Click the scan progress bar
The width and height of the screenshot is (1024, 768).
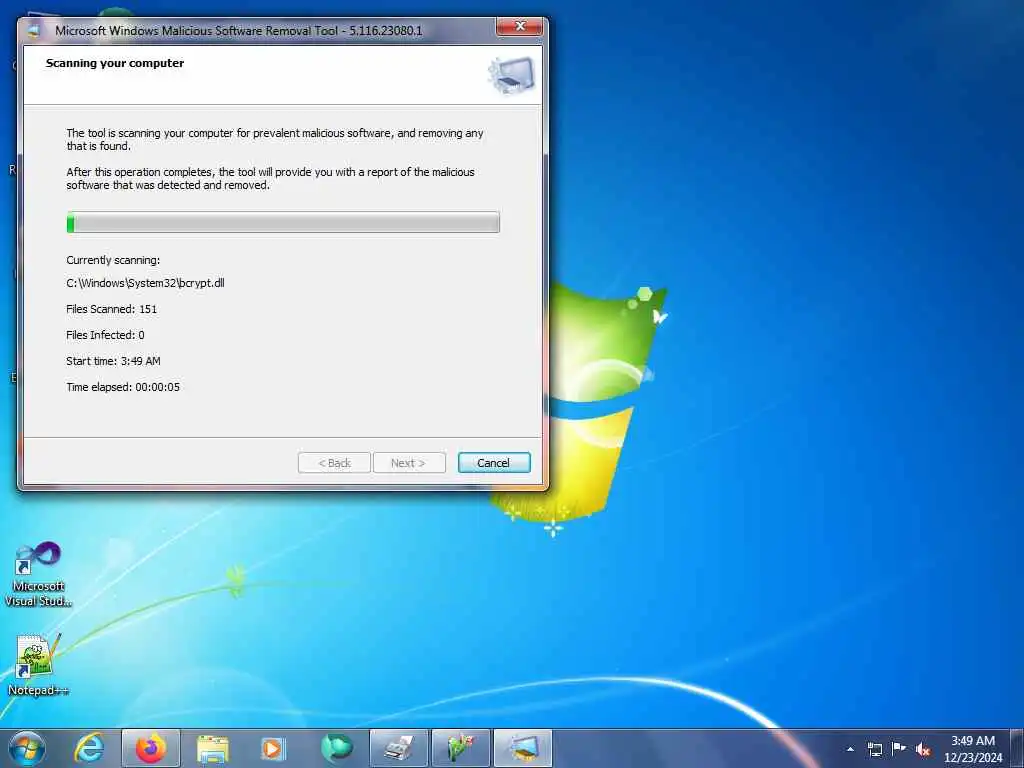pyautogui.click(x=283, y=222)
